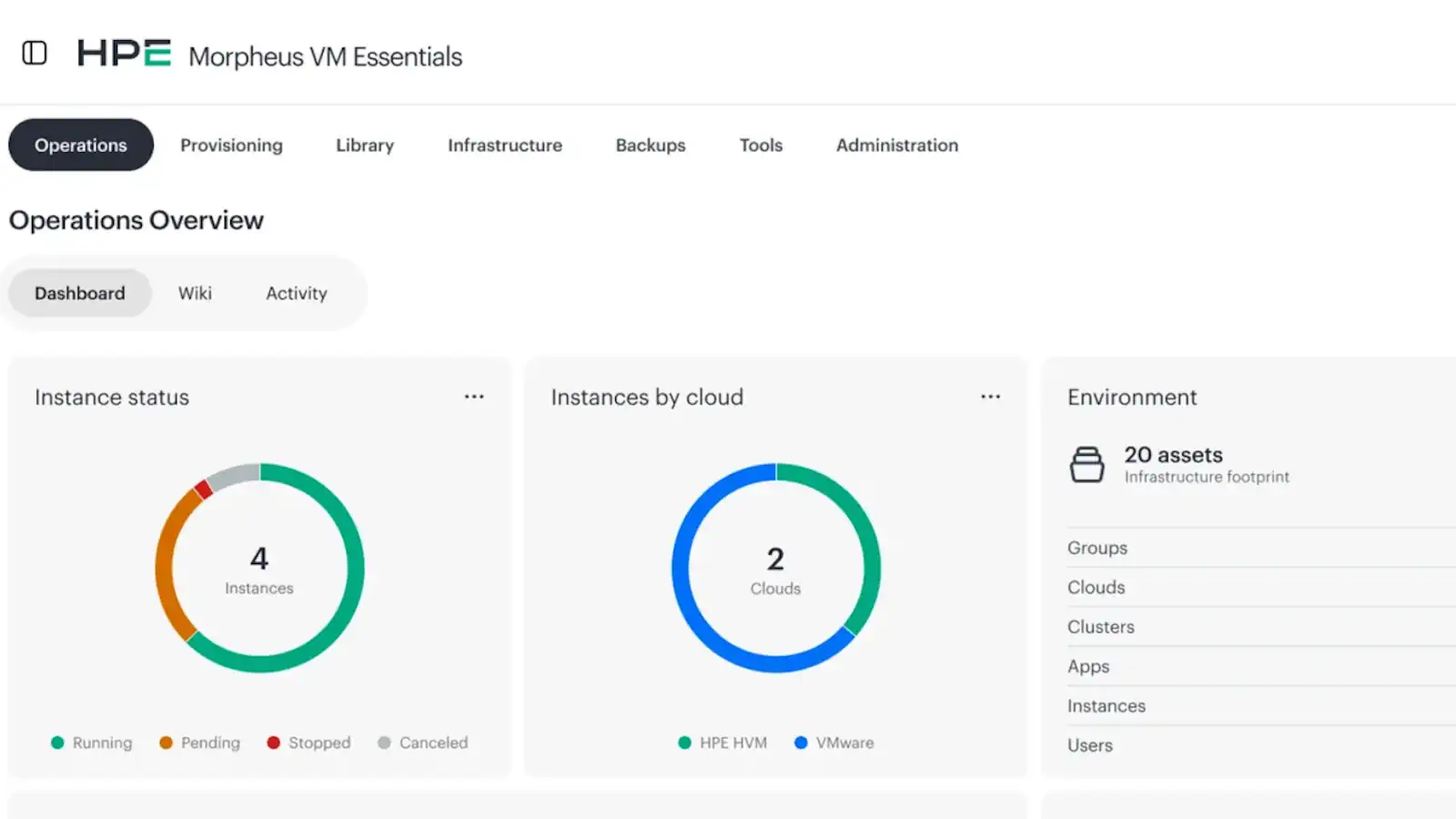Click the 2 Clouds count
This screenshot has width=1456, height=819.
[775, 570]
